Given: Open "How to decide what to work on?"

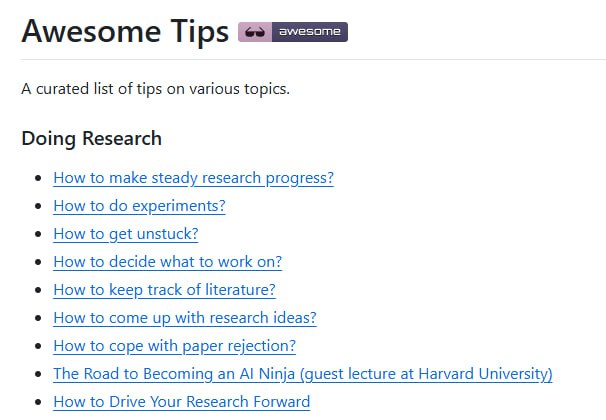Looking at the screenshot, I should pos(167,262).
